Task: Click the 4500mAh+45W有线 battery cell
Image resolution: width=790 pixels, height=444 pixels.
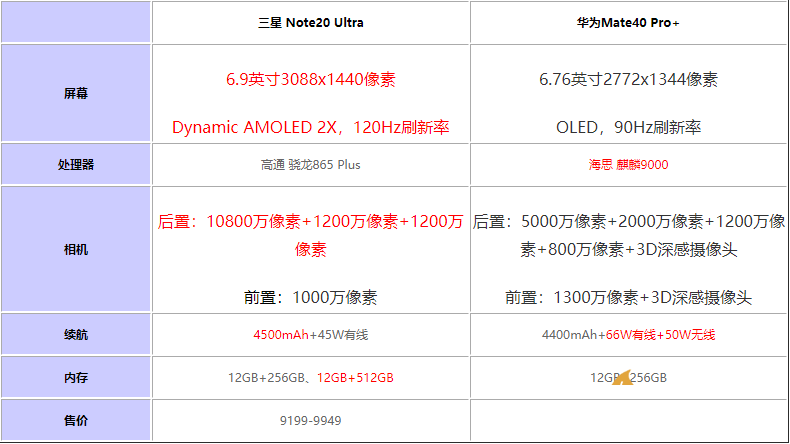Action: pos(310,334)
